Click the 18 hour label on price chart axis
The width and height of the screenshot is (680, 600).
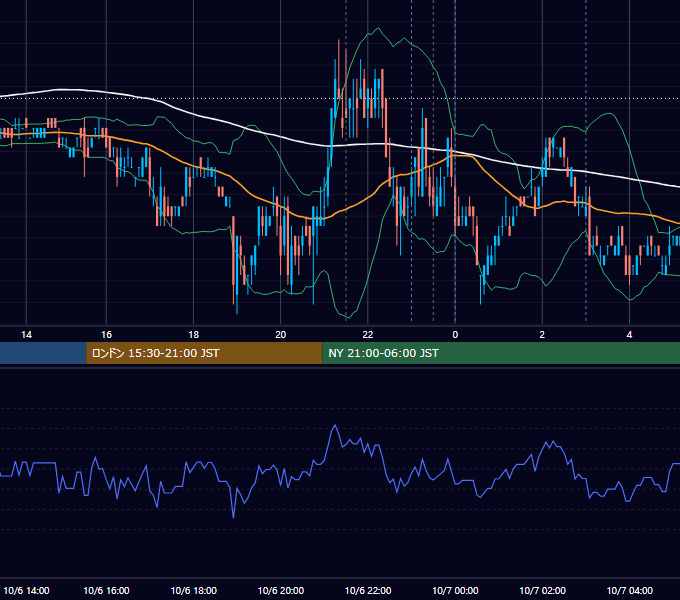tap(193, 335)
